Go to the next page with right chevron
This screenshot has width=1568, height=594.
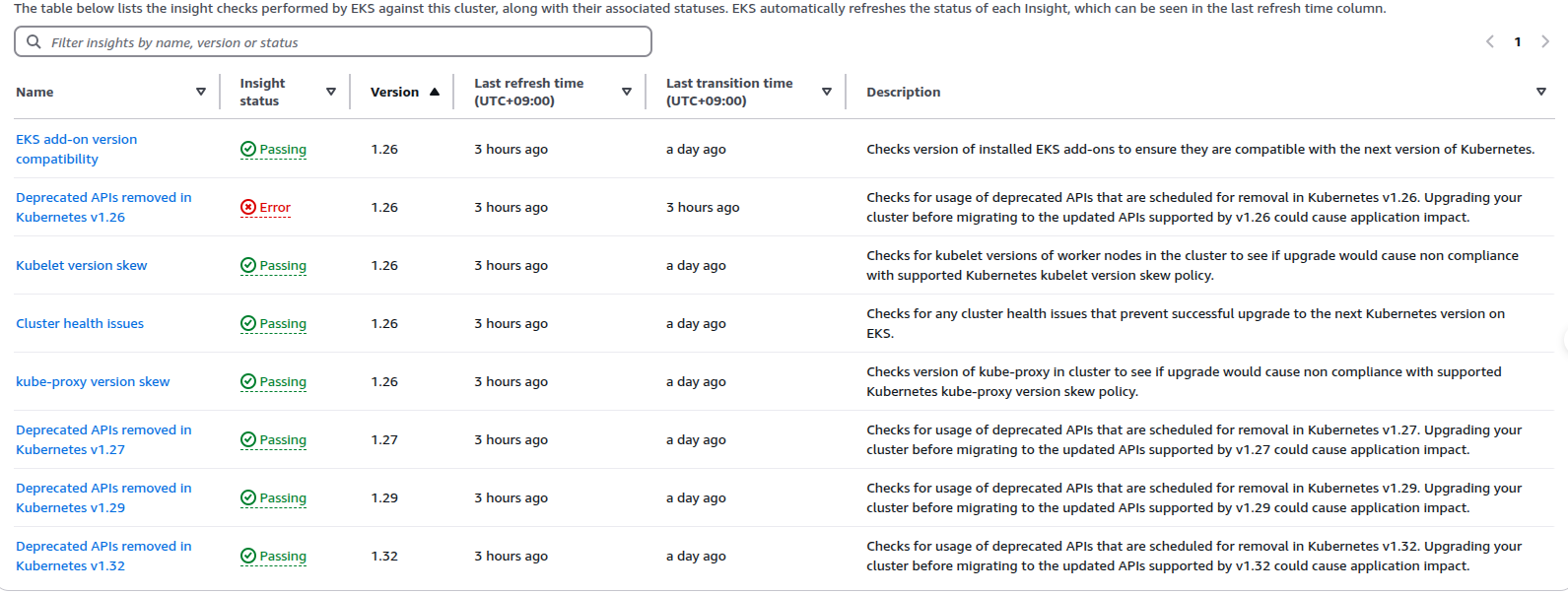1545,41
